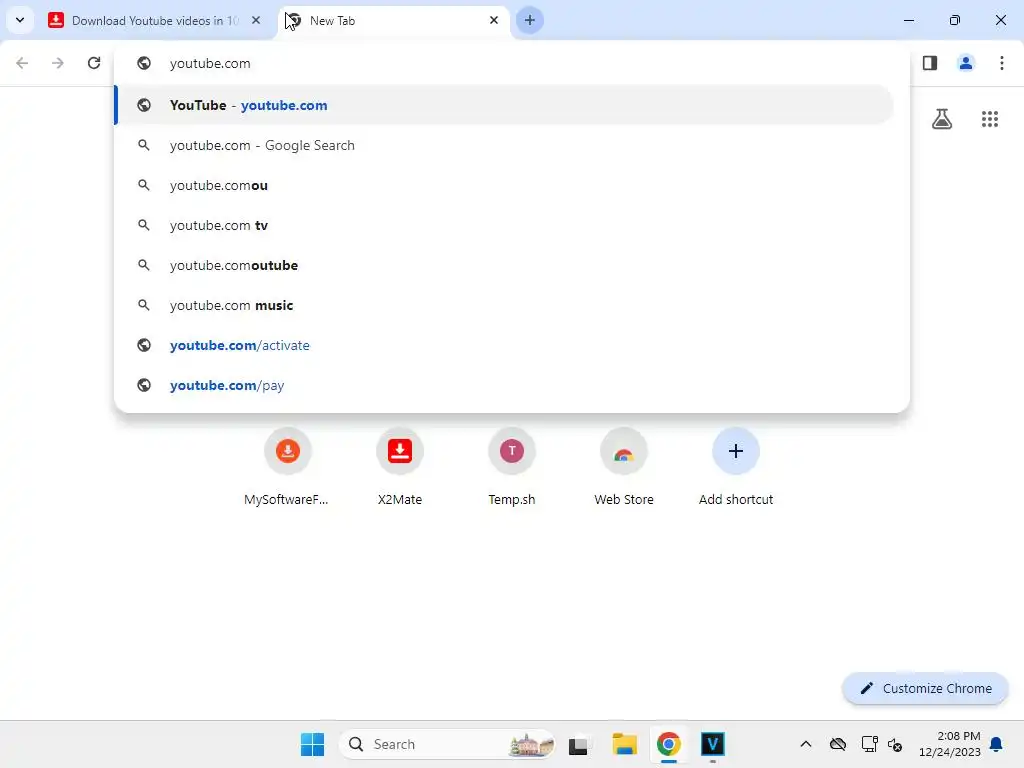1024x768 pixels.
Task: Open the Web Store shortcut
Action: [x=624, y=467]
